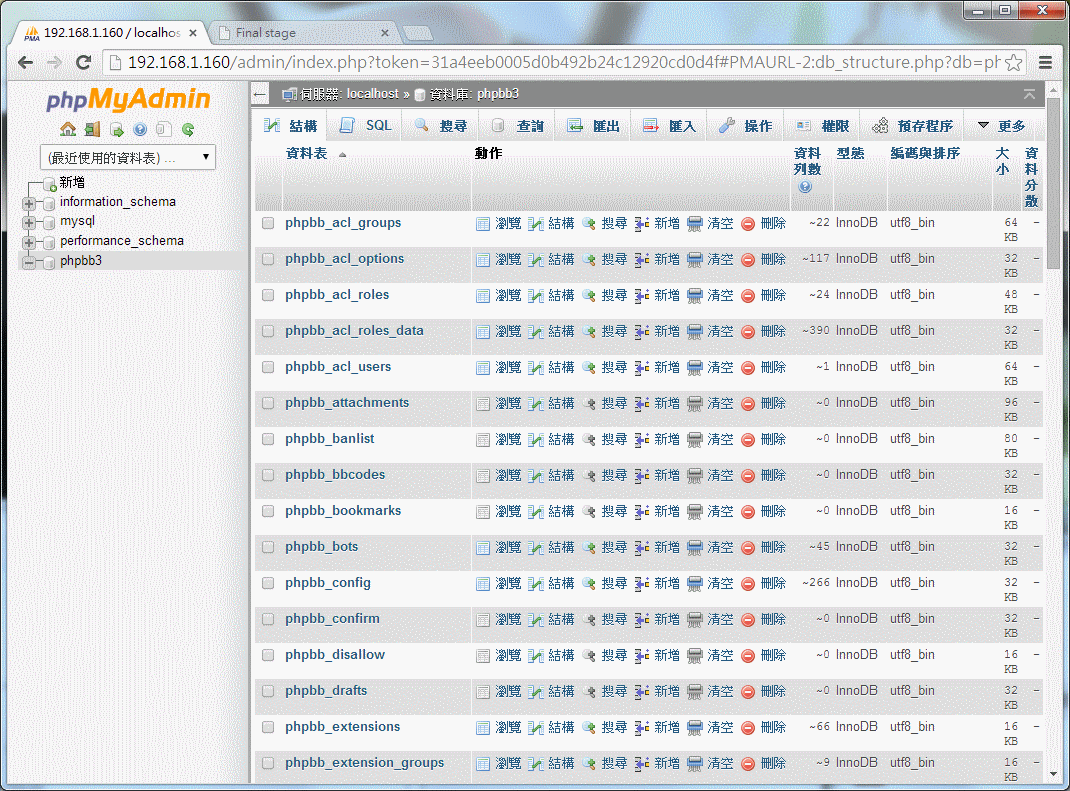The image size is (1070, 791).
Task: Click the delete icon for phpbb_acl_options
Action: click(748, 260)
